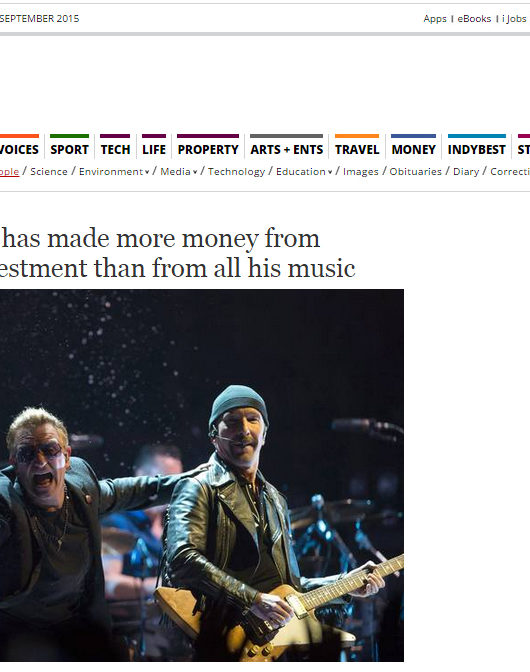Image resolution: width=530 pixels, height=672 pixels.
Task: Open the eBooks link
Action: tap(474, 19)
